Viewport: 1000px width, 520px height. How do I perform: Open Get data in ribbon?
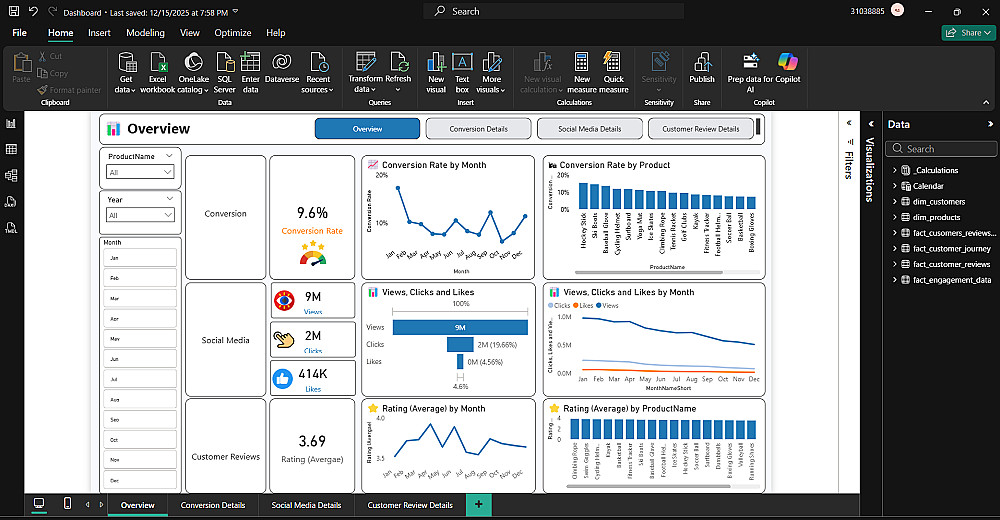click(126, 73)
